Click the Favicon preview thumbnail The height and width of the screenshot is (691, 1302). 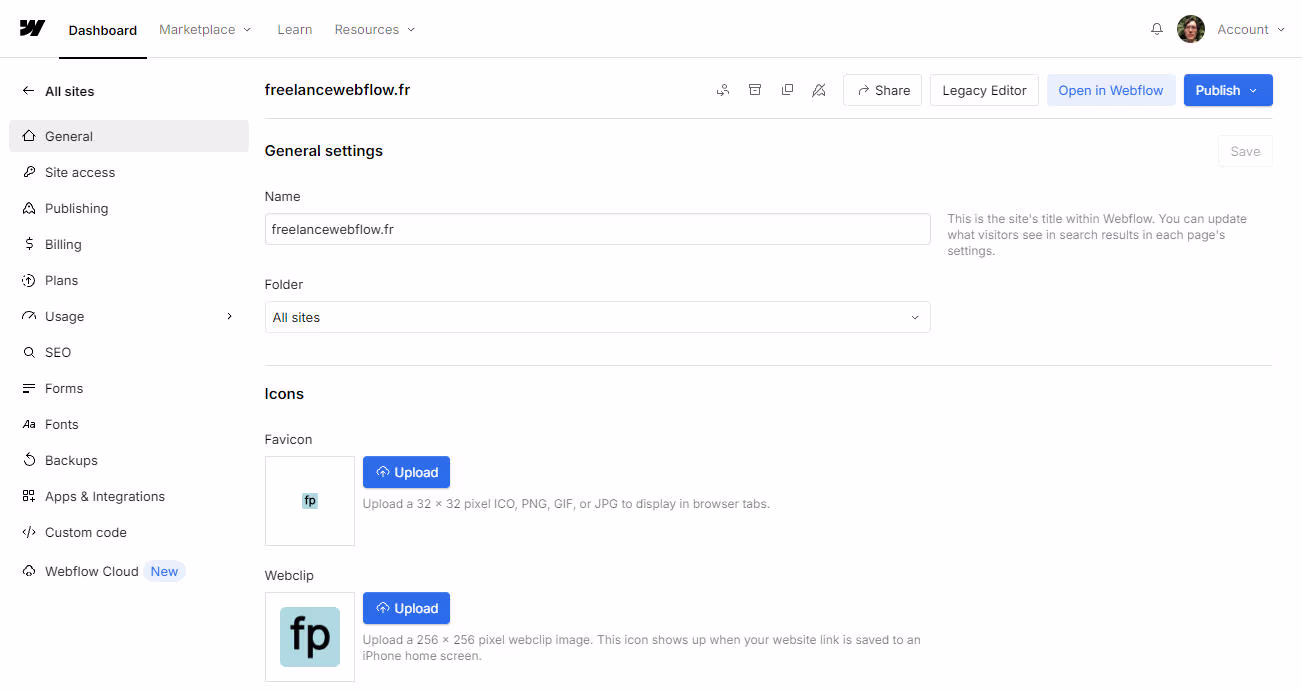pos(310,501)
